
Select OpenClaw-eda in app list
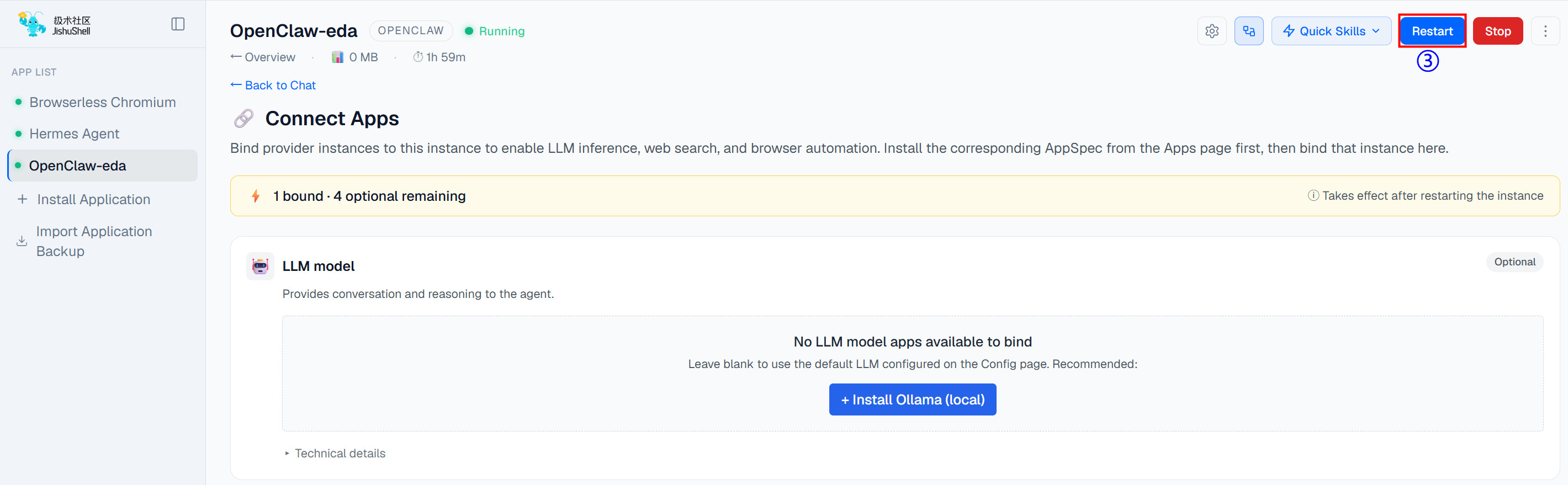[102, 166]
